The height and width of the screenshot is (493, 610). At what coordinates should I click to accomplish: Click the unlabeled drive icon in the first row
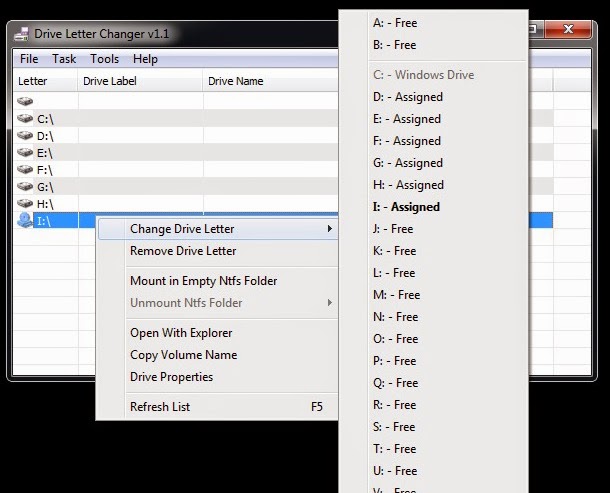25,101
